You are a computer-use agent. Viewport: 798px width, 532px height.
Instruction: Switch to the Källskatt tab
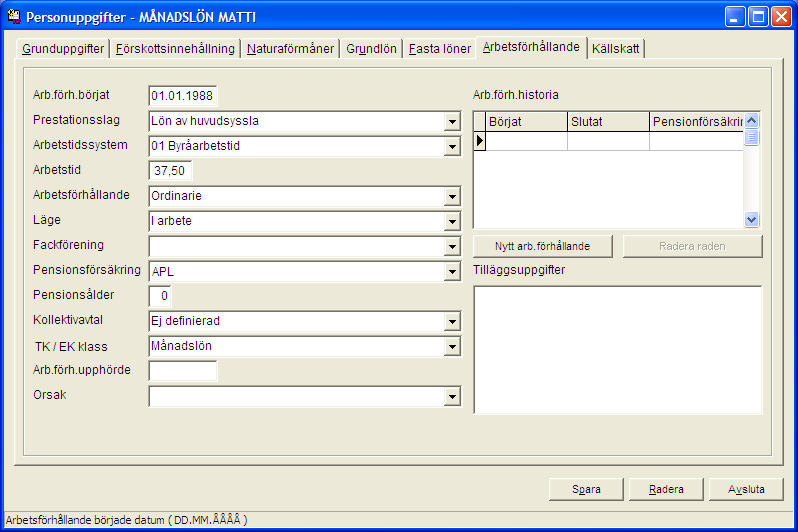pos(615,49)
